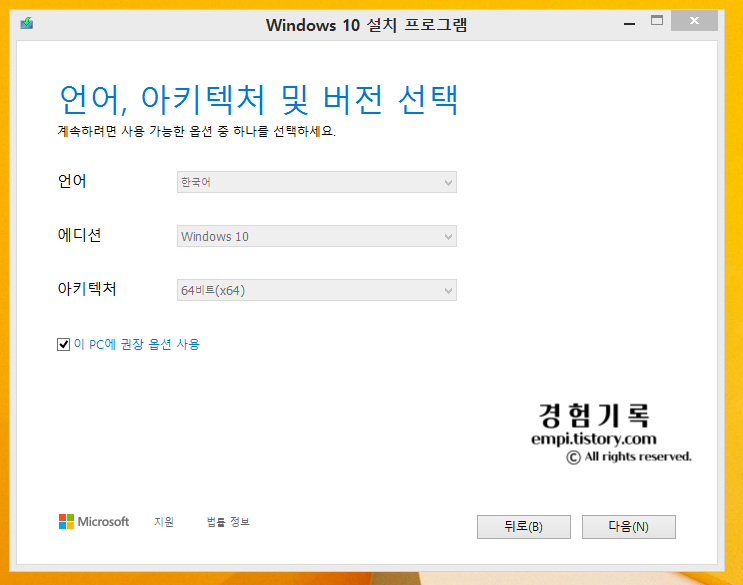Click the Microsoft logo
The image size is (743, 585).
[94, 522]
